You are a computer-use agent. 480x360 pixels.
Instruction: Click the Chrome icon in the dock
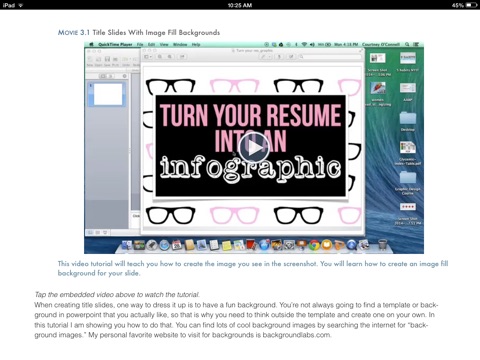tap(314, 245)
